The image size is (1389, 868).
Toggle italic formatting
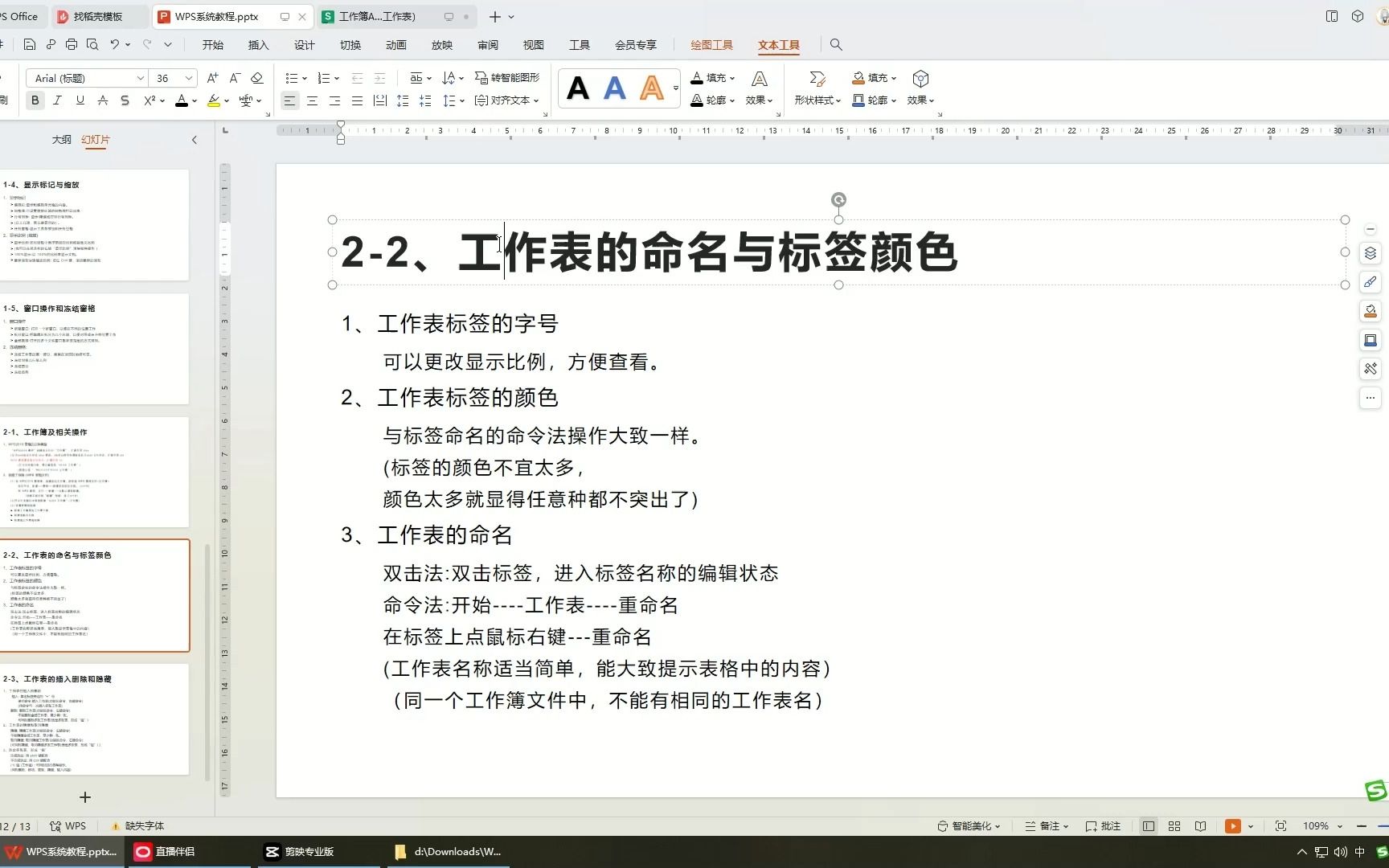(57, 100)
